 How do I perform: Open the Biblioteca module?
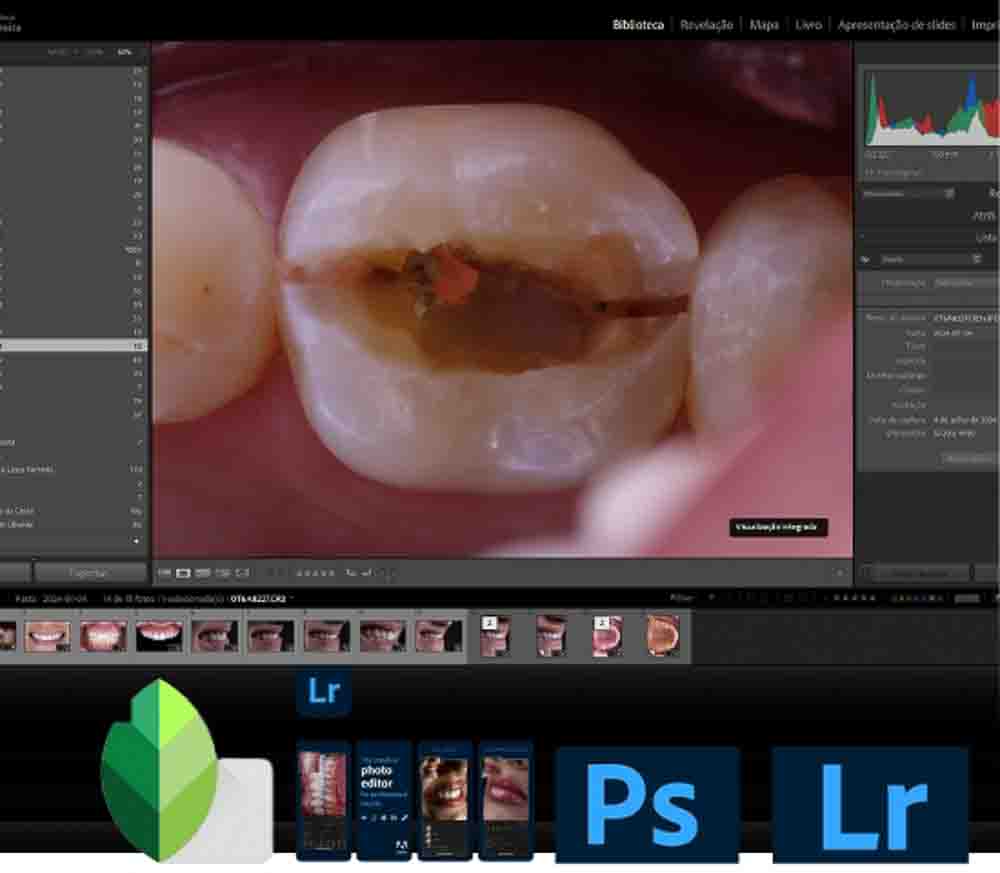[637, 25]
